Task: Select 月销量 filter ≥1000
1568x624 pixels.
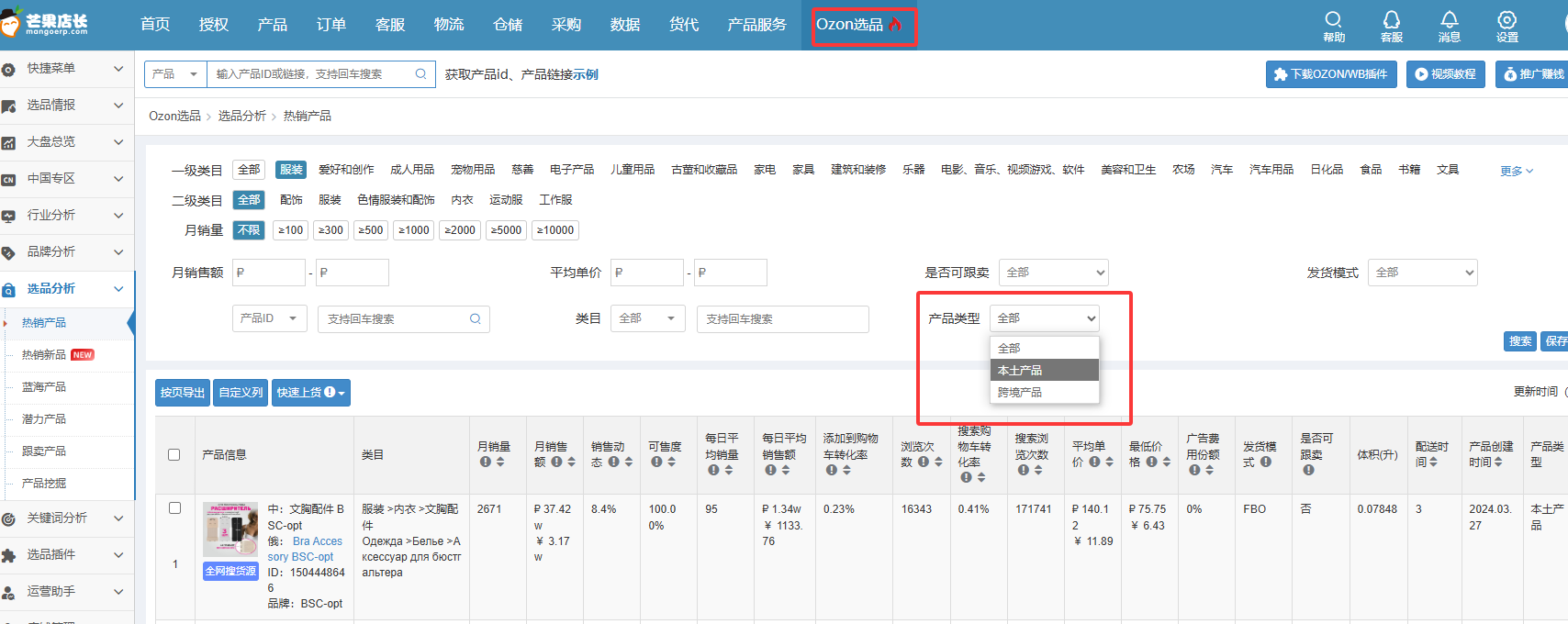Action: pos(414,230)
